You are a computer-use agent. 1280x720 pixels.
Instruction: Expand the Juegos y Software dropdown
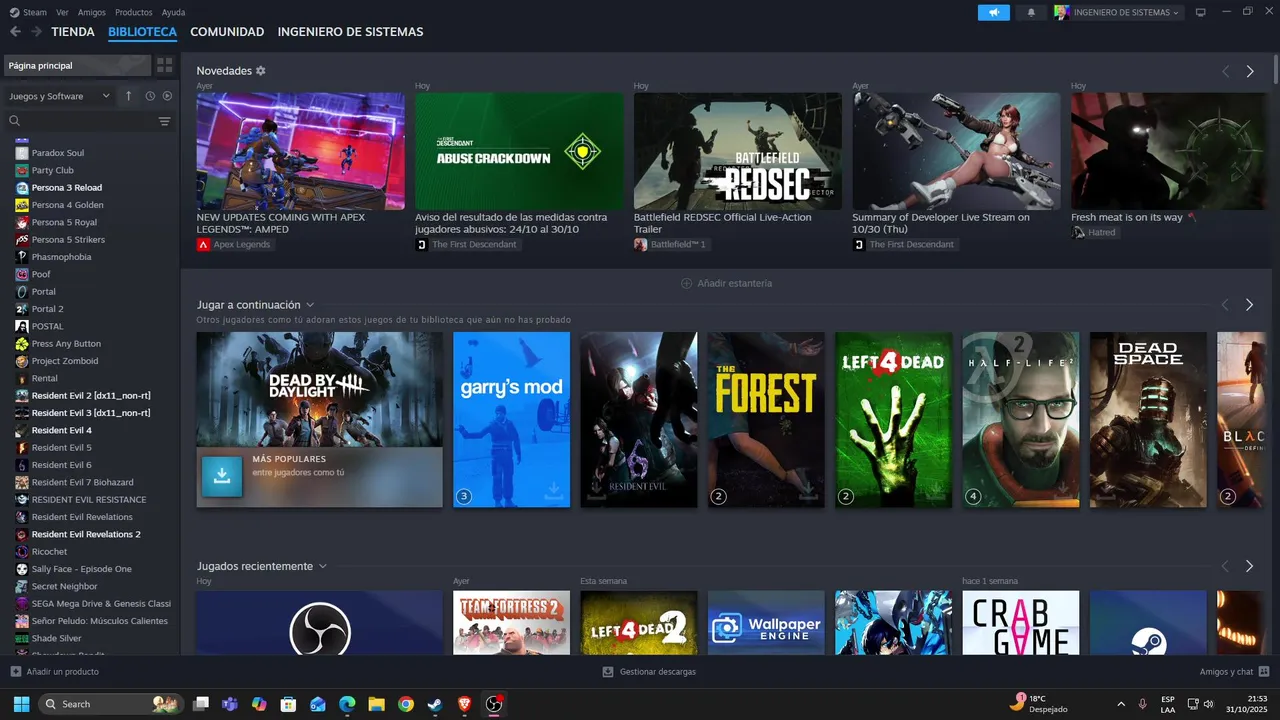point(60,96)
